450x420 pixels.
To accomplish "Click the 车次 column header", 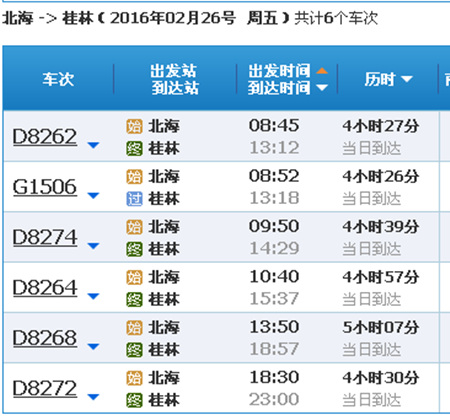I will coord(58,79).
